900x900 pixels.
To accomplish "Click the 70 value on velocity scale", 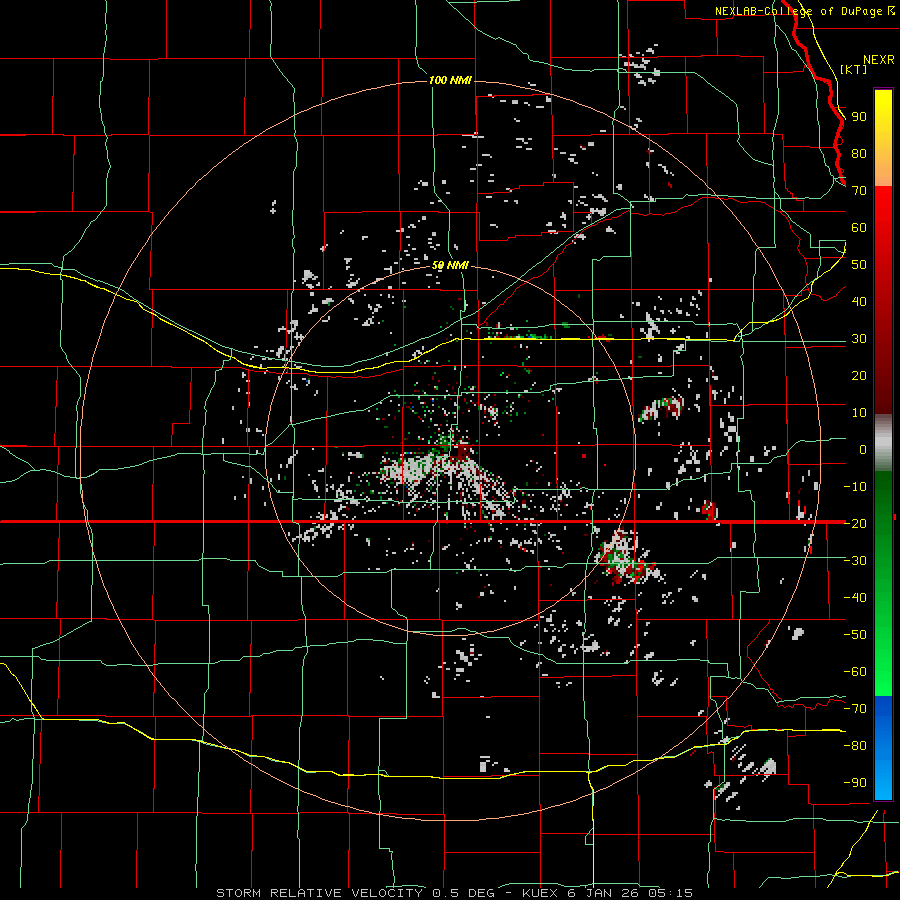I will [x=859, y=191].
